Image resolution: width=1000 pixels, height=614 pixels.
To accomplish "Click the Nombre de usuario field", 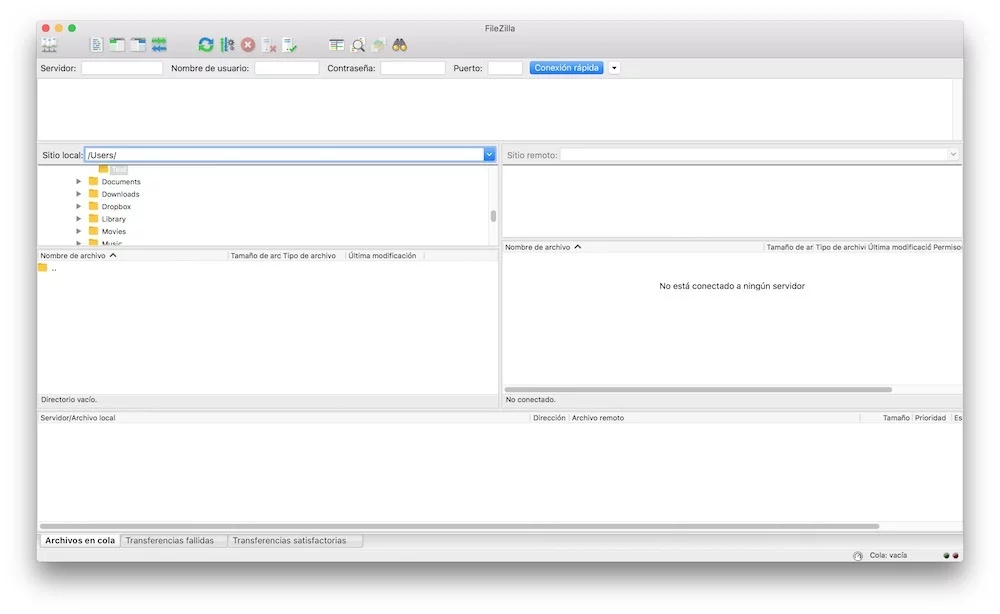I will coord(286,68).
